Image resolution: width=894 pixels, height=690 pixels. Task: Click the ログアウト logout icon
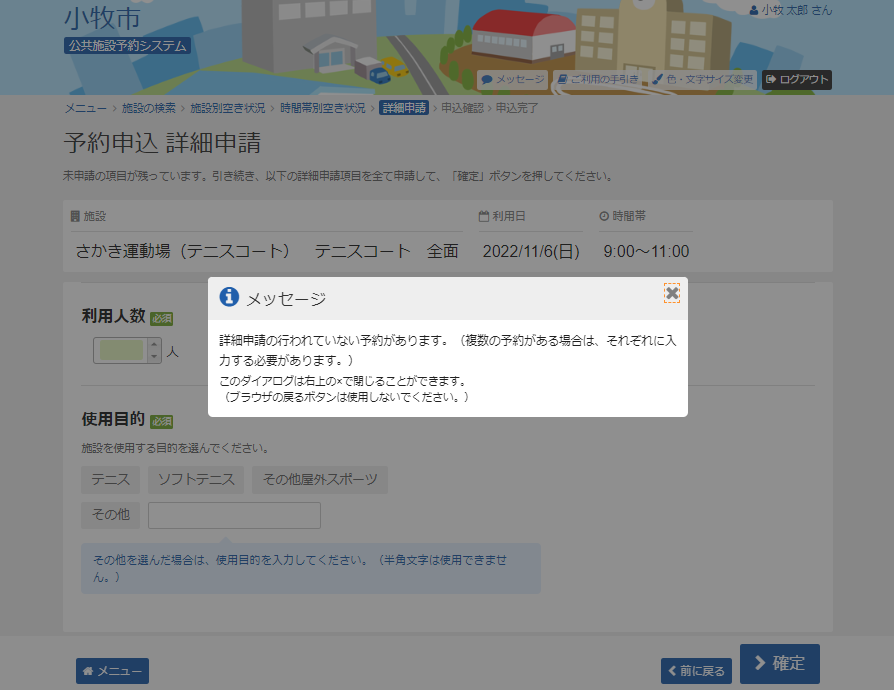click(x=771, y=80)
